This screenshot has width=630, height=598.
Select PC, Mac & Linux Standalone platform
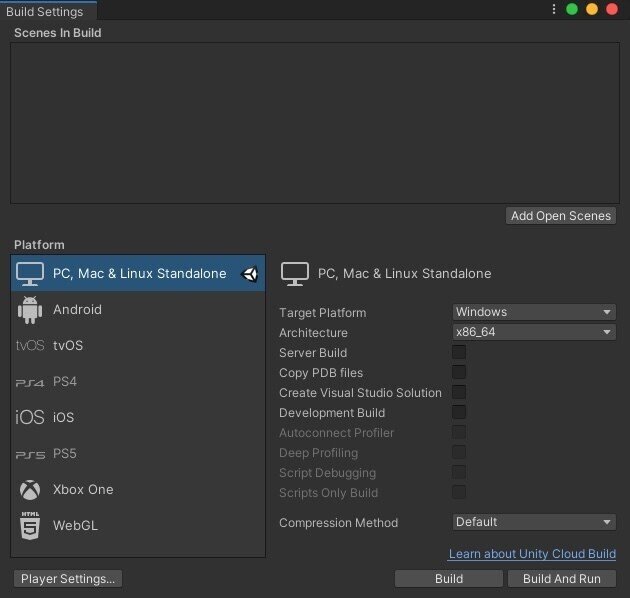138,274
